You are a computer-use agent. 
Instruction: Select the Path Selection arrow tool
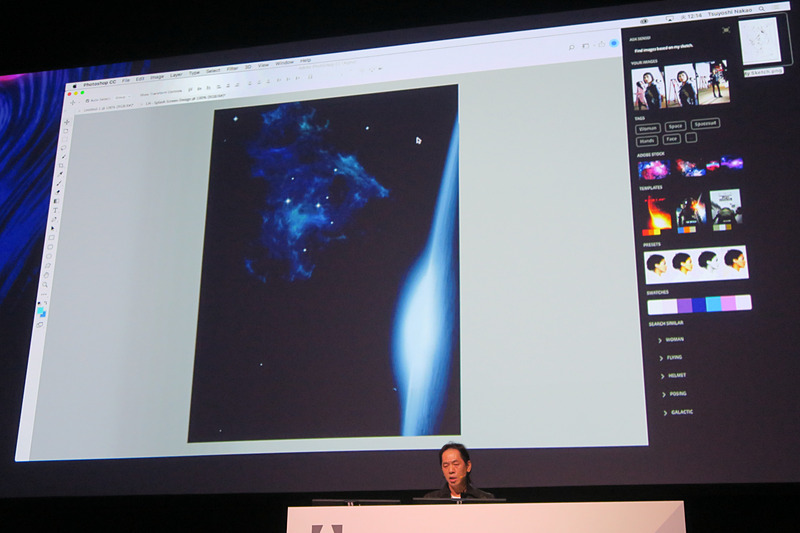[53, 228]
